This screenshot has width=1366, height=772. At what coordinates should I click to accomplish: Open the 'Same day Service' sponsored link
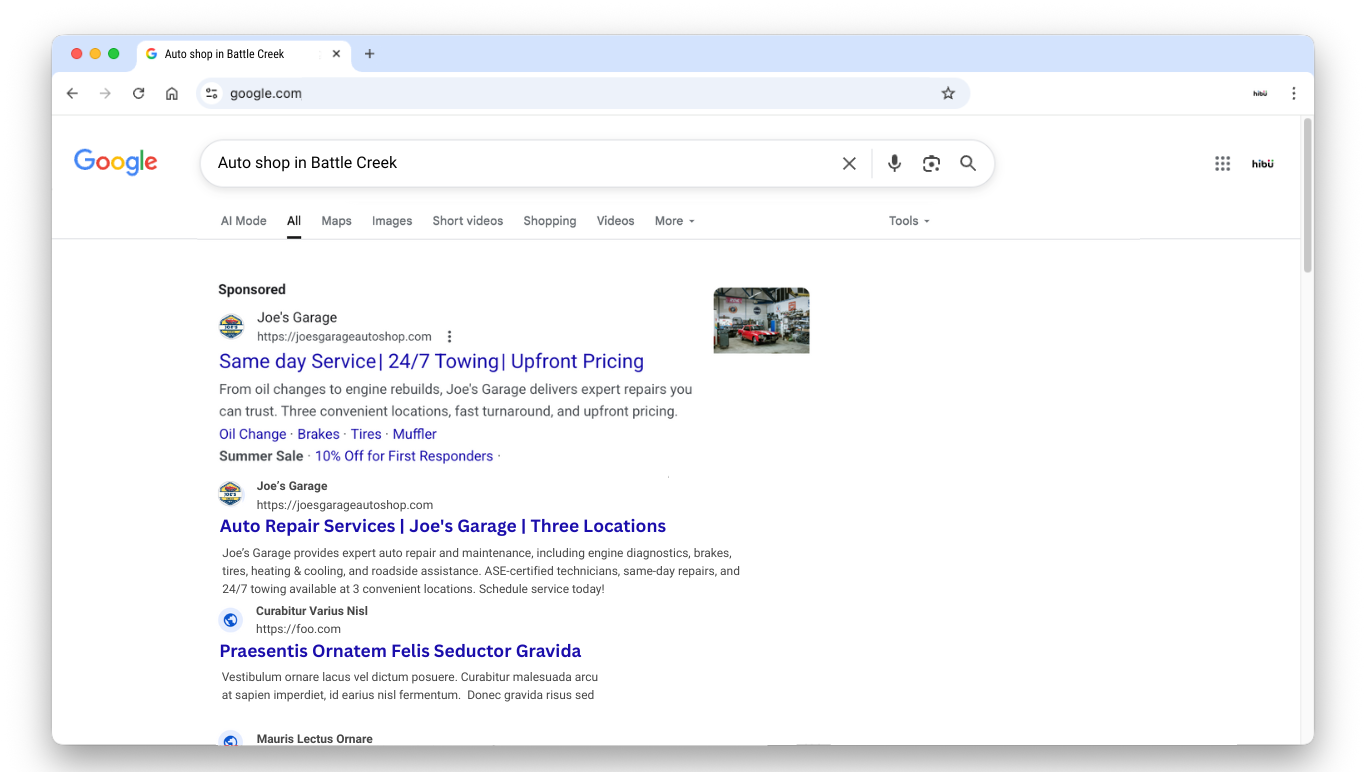[431, 361]
